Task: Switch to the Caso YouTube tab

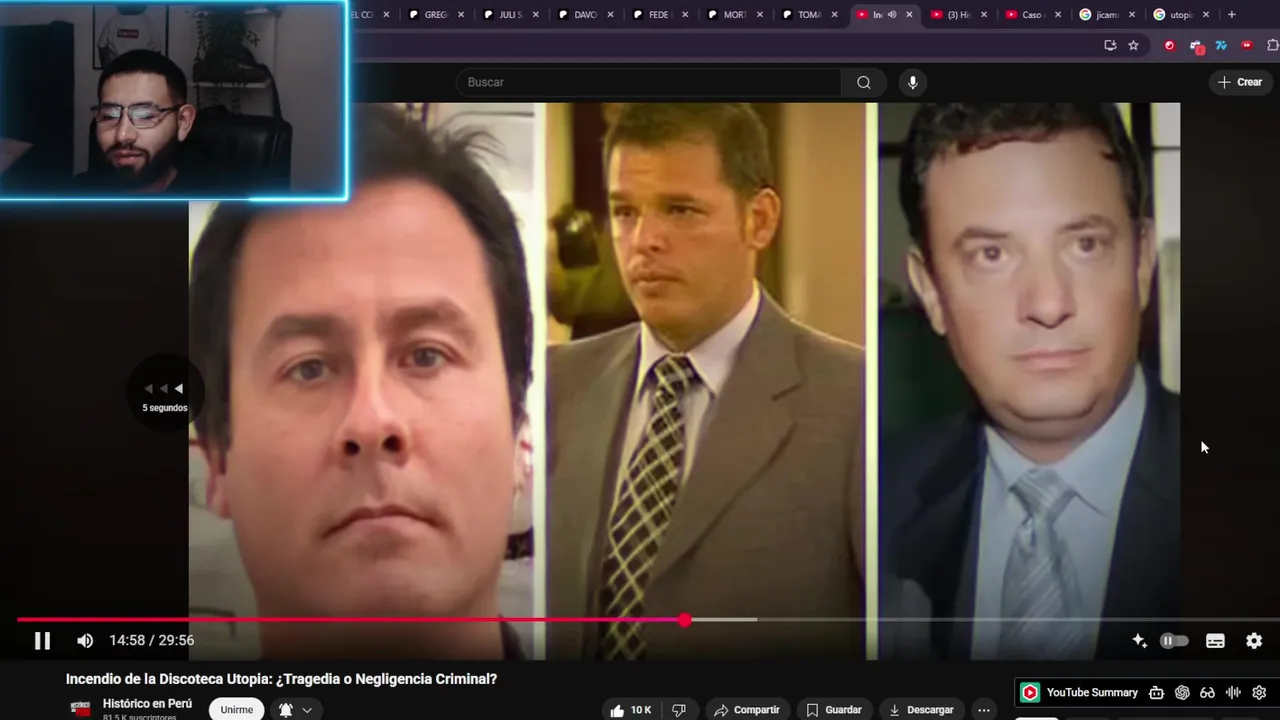Action: coord(1032,15)
